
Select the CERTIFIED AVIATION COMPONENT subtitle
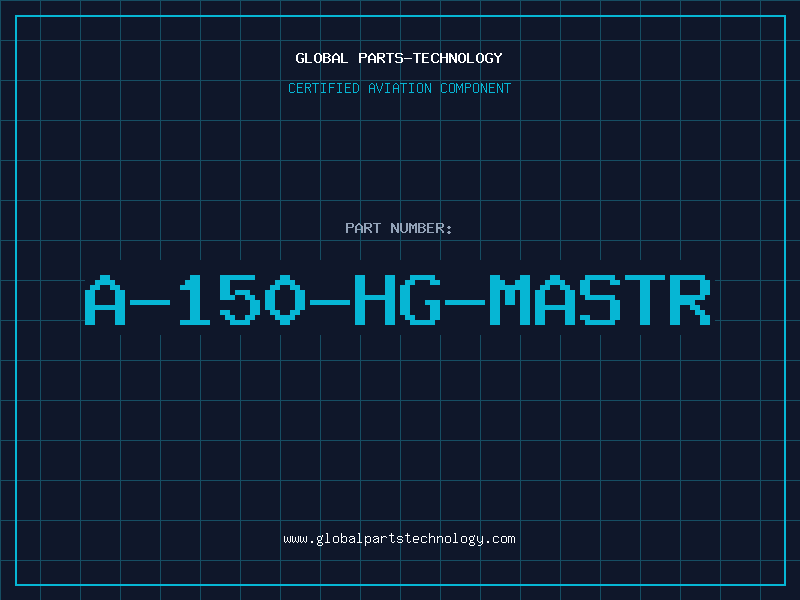pos(399,88)
